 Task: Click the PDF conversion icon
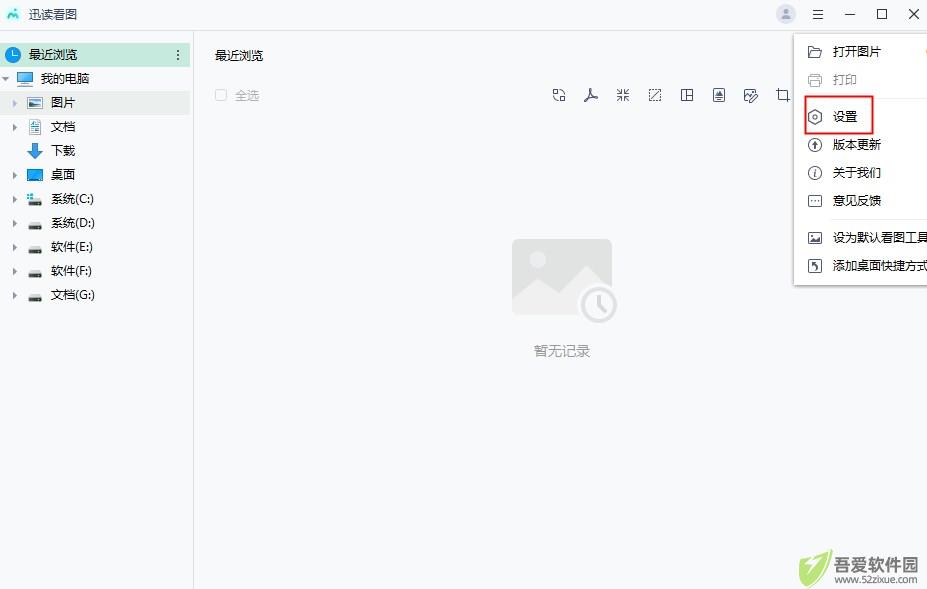591,95
